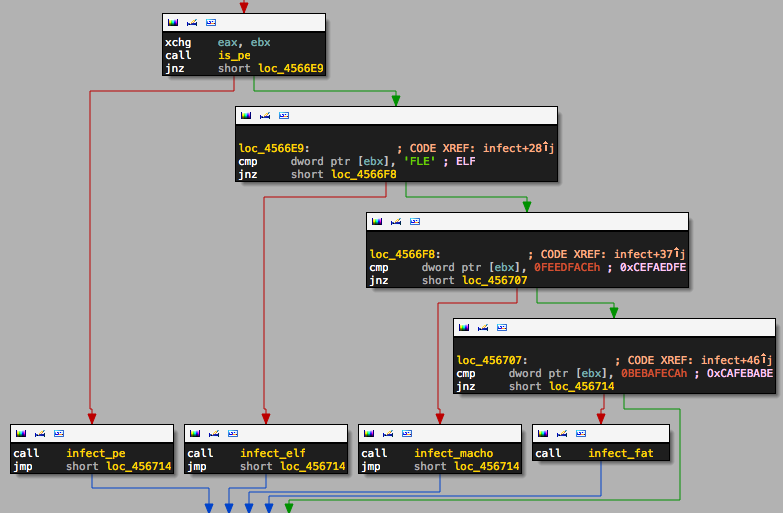Click the color palette icon on the infect_pe node
Screen dimensions: 783x513
click(x=21, y=433)
